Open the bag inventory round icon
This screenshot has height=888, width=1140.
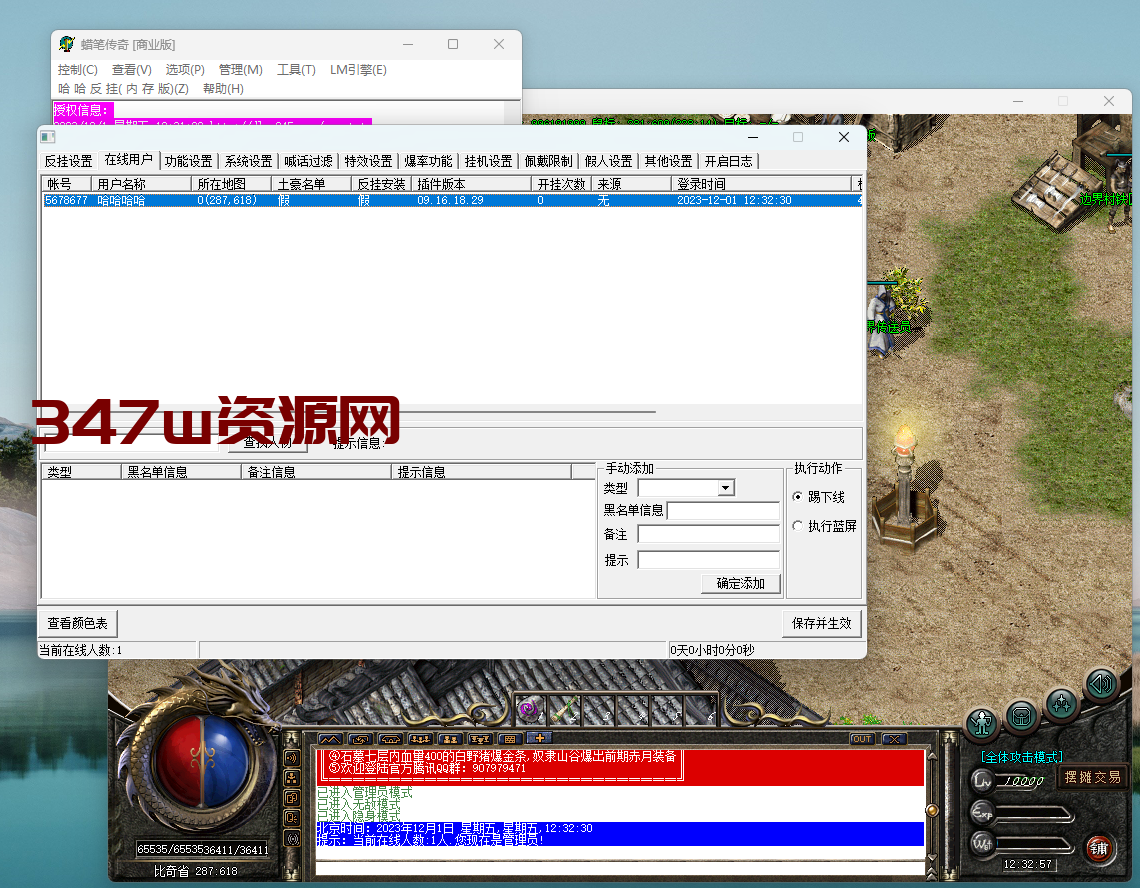tap(1021, 717)
